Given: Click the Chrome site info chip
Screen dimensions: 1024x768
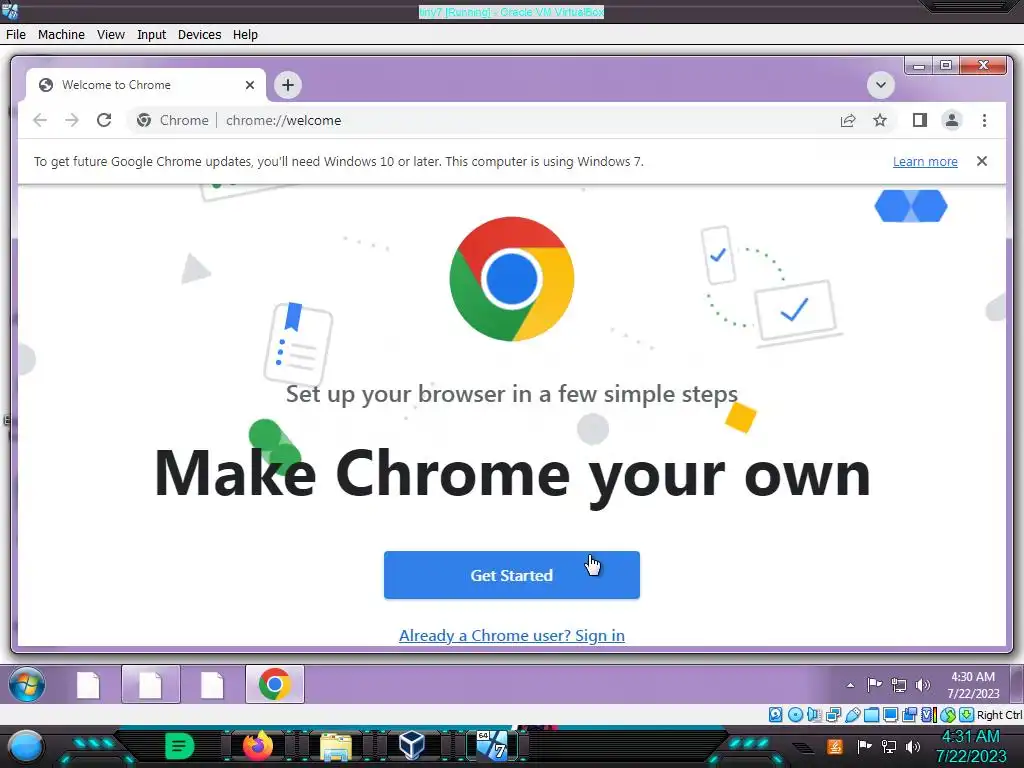Looking at the screenshot, I should coord(172,120).
